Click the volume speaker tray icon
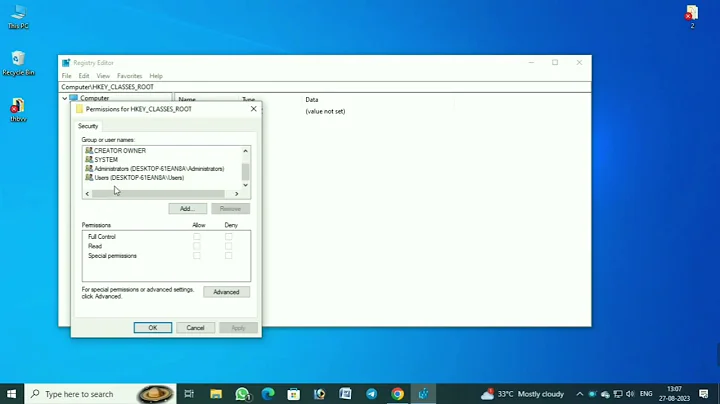Image resolution: width=720 pixels, height=404 pixels. [x=630, y=394]
